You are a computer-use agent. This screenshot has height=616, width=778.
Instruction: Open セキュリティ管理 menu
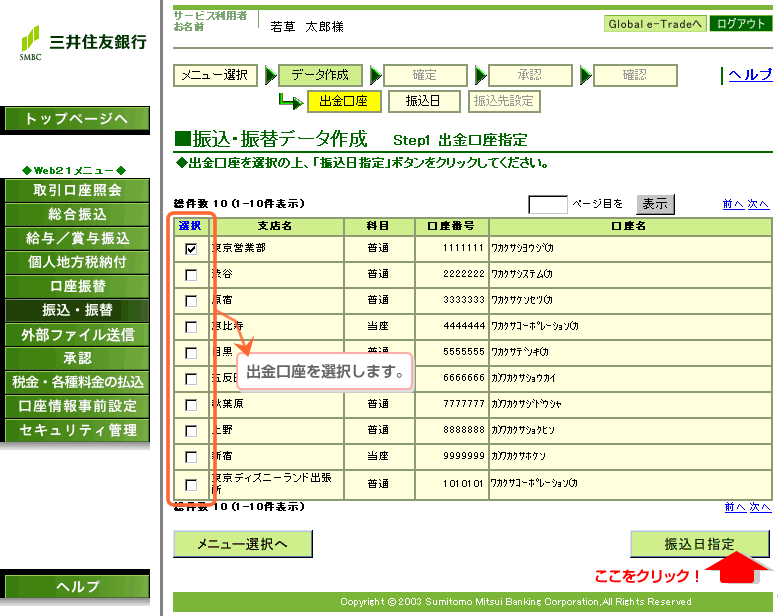(x=77, y=430)
